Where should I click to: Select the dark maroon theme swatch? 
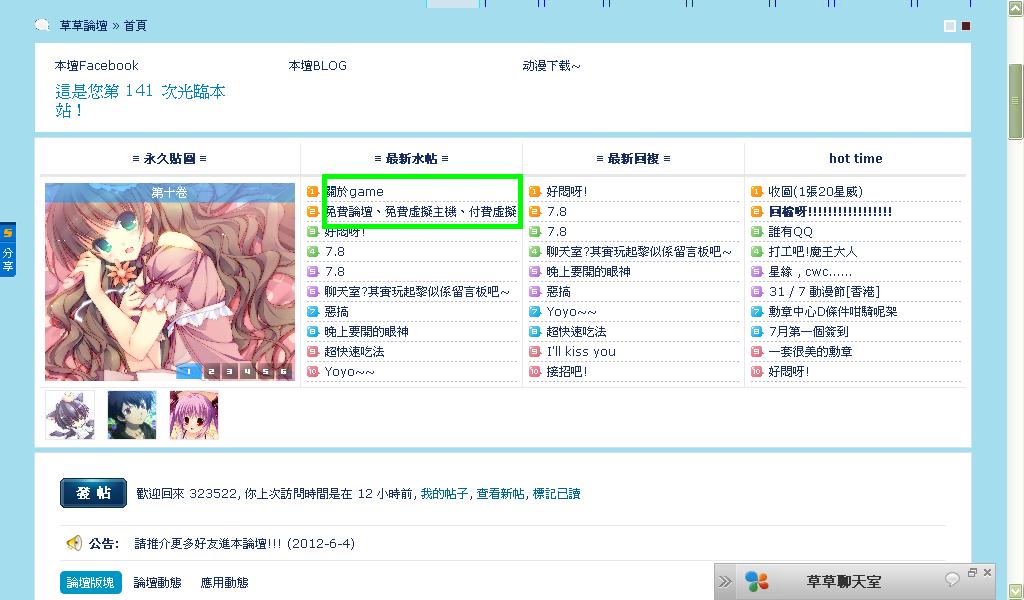(x=966, y=25)
